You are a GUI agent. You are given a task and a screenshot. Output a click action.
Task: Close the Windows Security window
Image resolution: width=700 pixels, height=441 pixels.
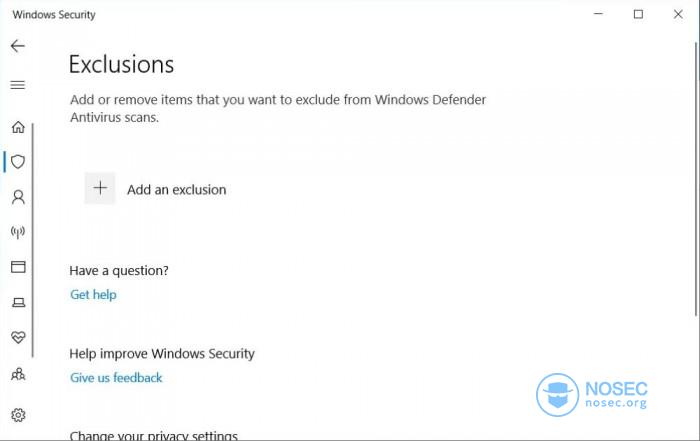pos(678,14)
